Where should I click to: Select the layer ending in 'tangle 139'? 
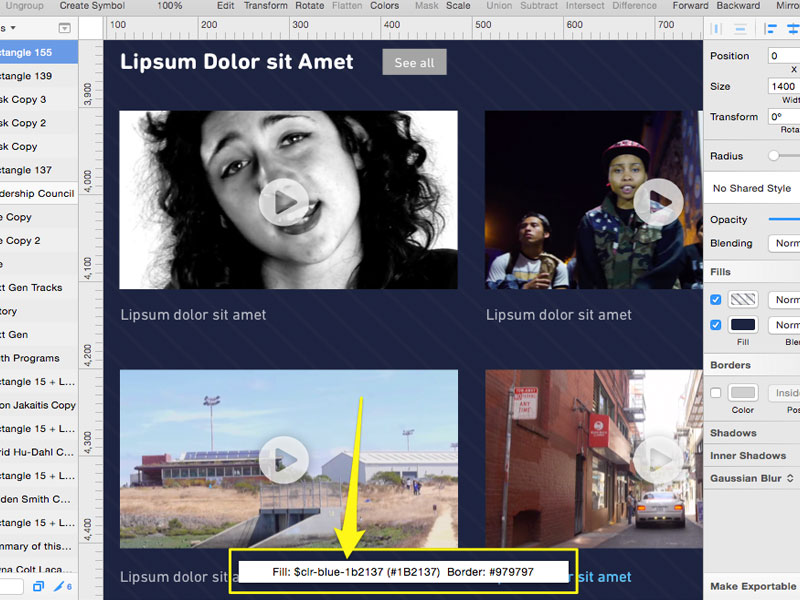39,76
